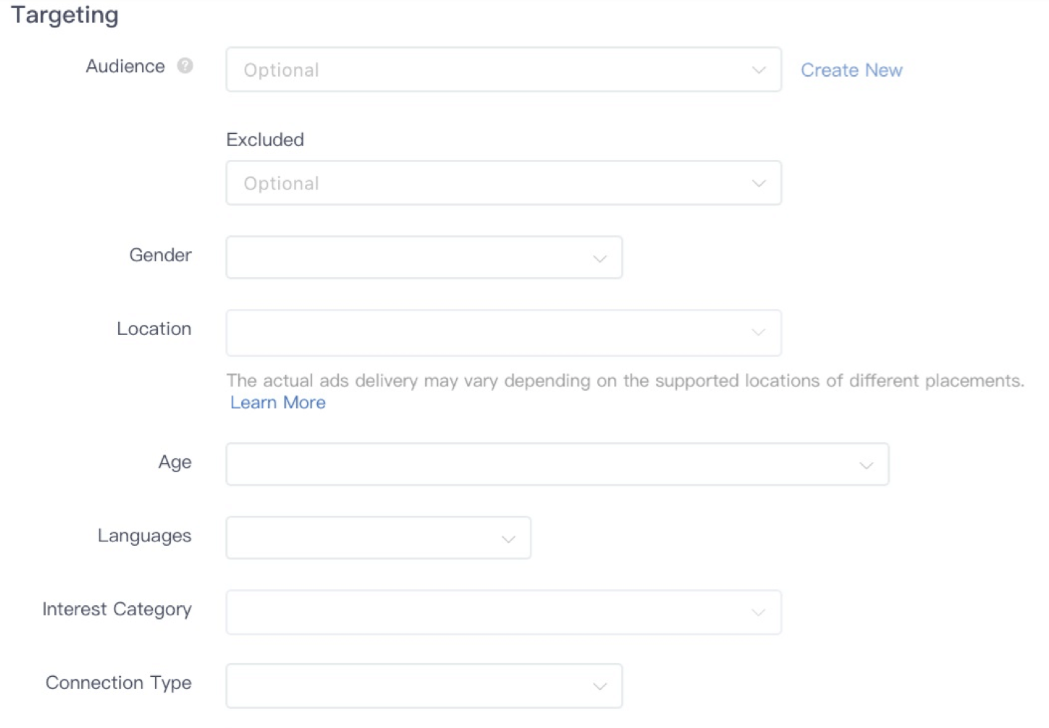Expand the Interest Category dropdown field

pyautogui.click(x=490, y=612)
